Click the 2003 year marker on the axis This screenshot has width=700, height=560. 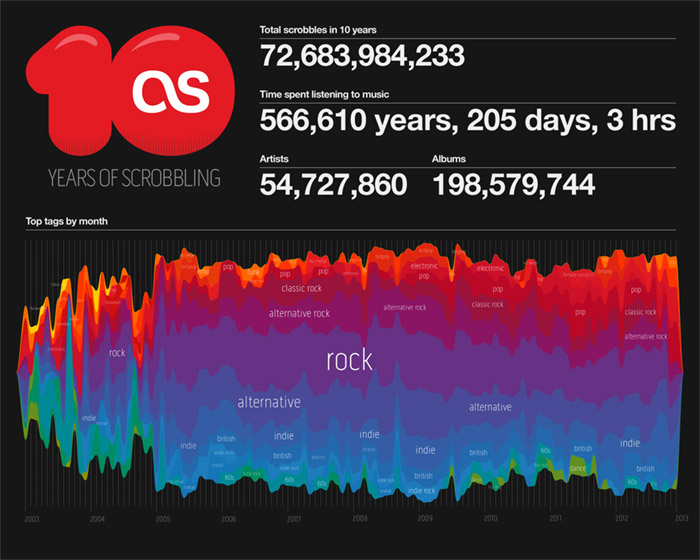32,519
